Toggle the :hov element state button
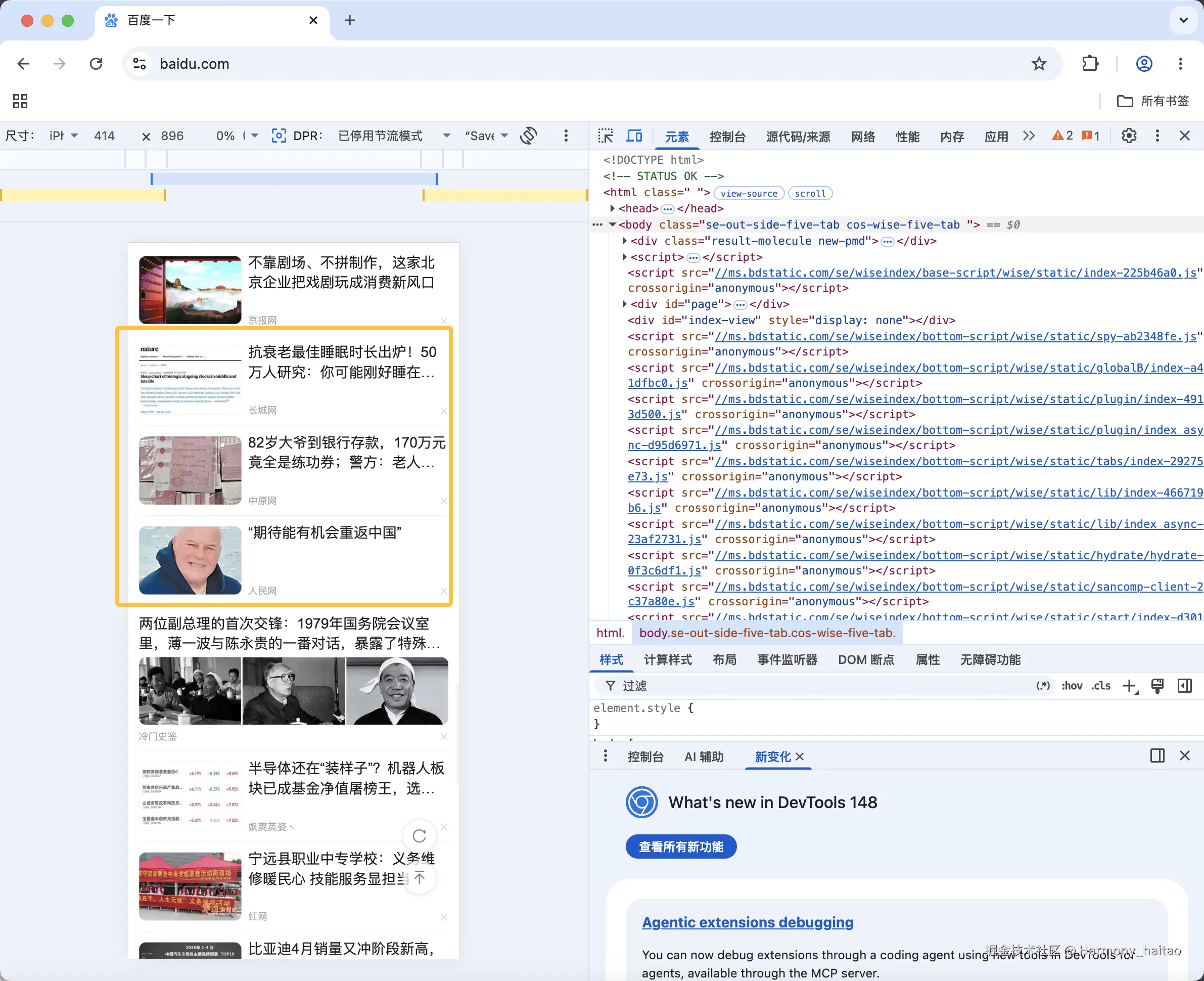Image resolution: width=1204 pixels, height=981 pixels. [x=1072, y=686]
